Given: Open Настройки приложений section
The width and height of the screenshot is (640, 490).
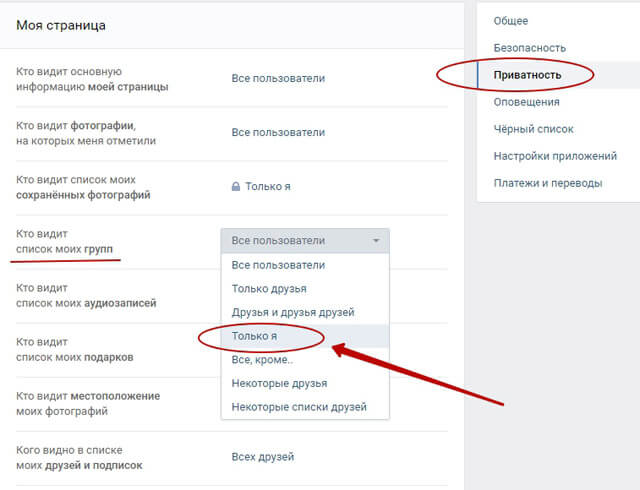Looking at the screenshot, I should click(x=555, y=156).
